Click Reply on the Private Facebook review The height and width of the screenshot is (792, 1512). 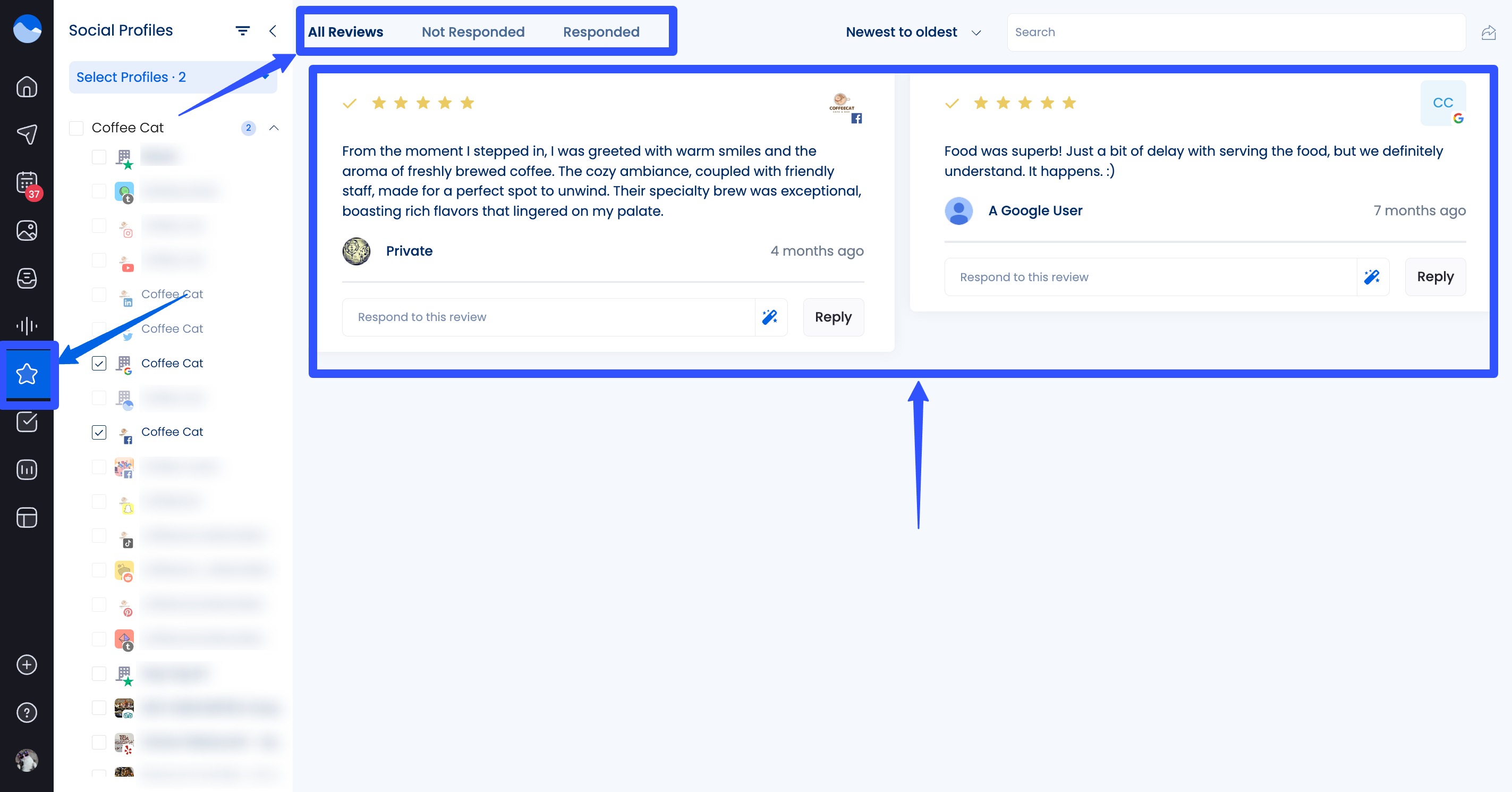(833, 317)
